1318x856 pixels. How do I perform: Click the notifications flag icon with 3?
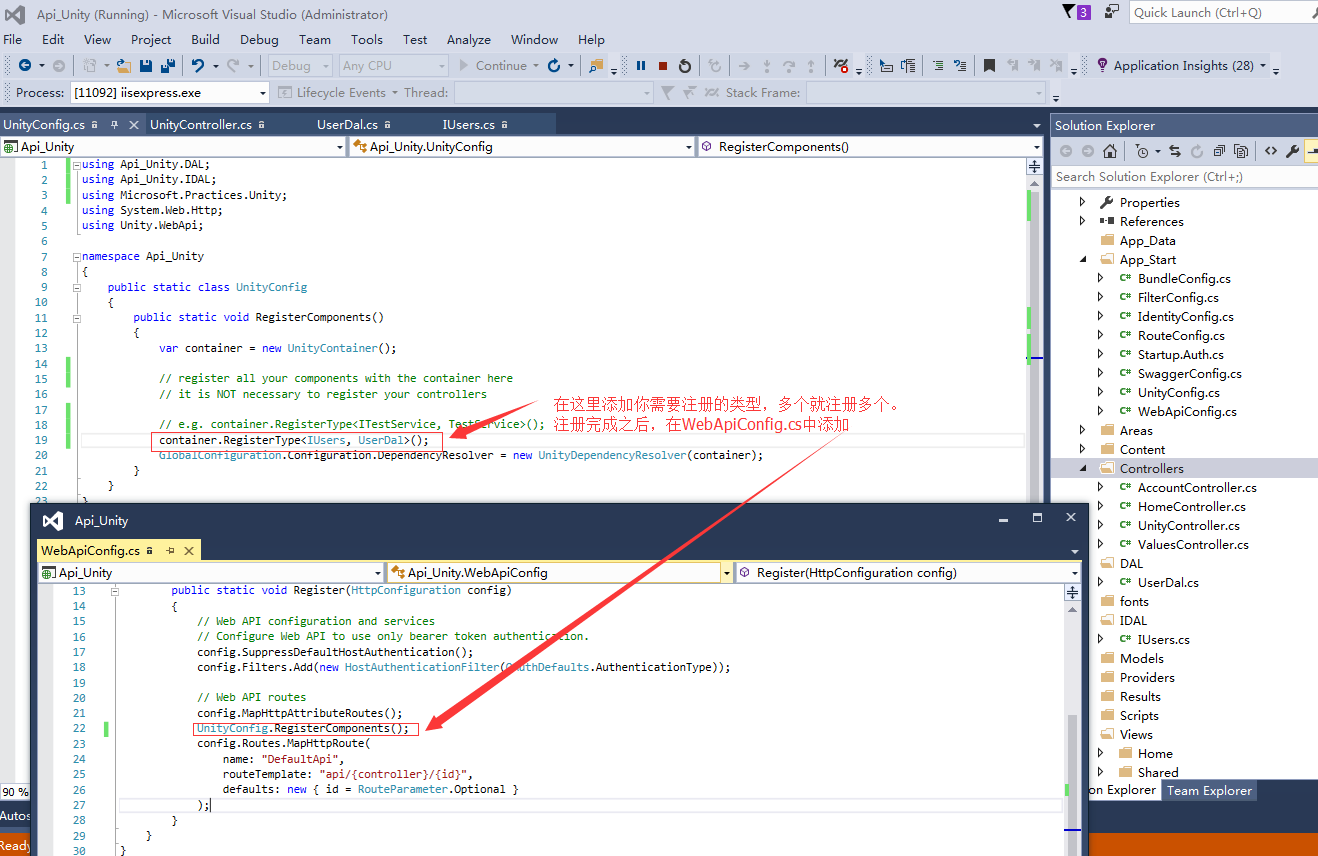point(1076,12)
